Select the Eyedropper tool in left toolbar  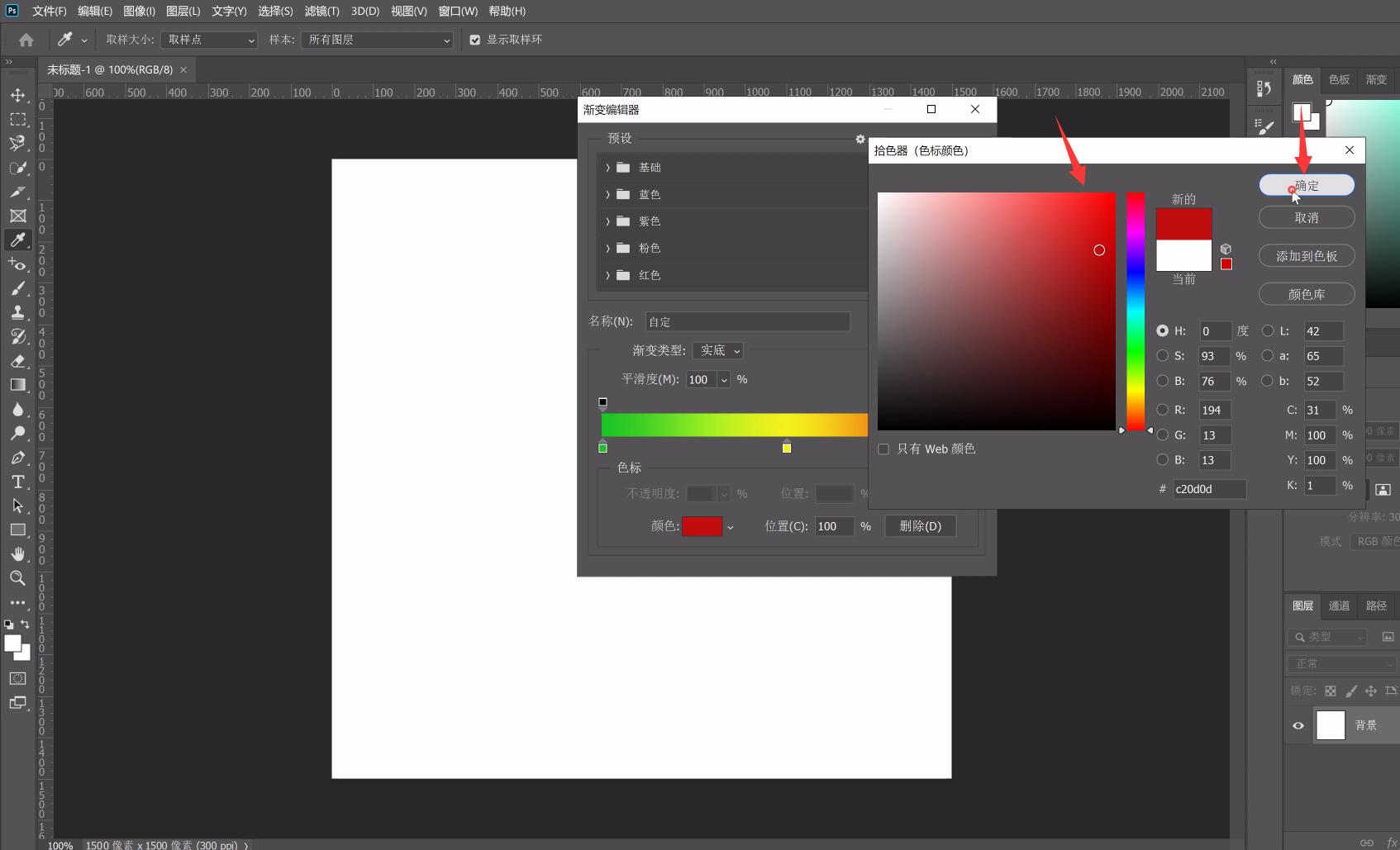[17, 240]
